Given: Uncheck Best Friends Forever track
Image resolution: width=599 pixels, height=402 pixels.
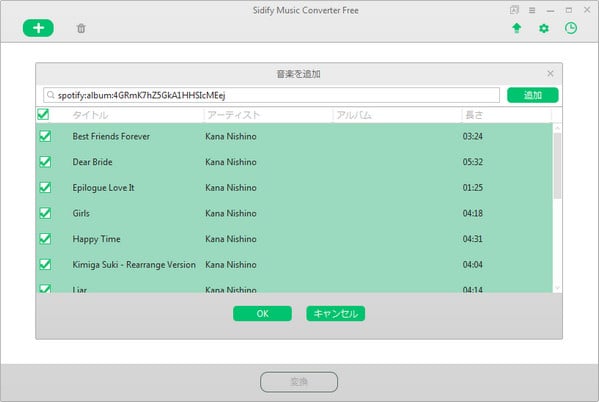Looking at the screenshot, I should (45, 136).
